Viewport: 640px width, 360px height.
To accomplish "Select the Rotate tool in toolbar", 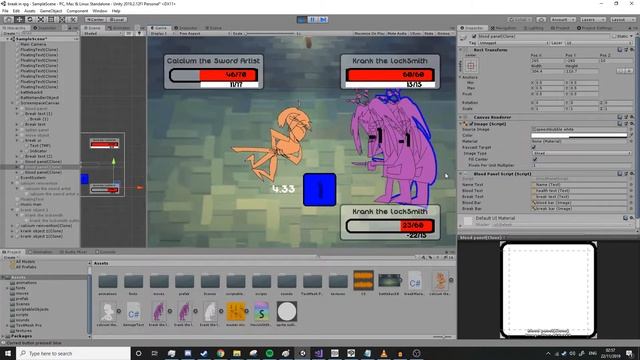I will [30, 19].
